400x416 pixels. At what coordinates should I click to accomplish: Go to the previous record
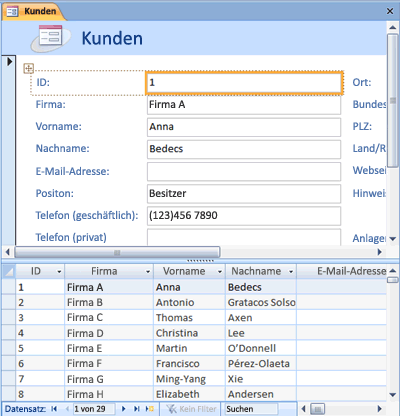[67, 409]
